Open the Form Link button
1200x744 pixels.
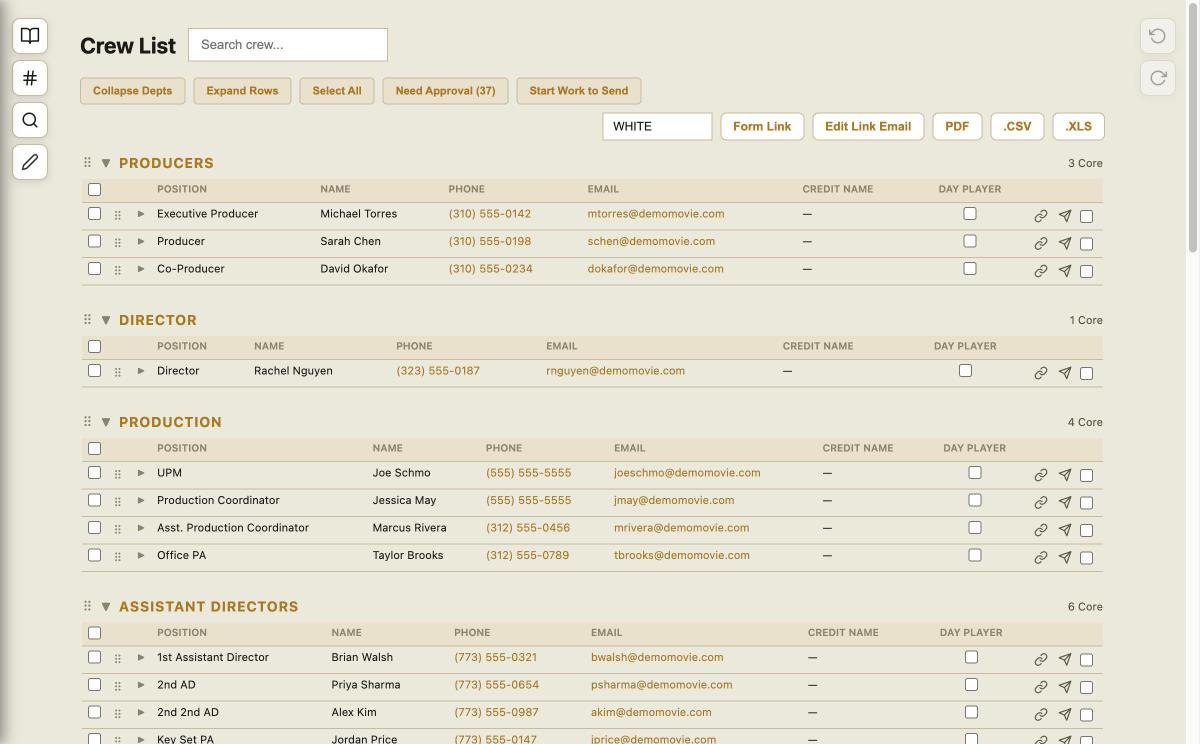coord(762,127)
